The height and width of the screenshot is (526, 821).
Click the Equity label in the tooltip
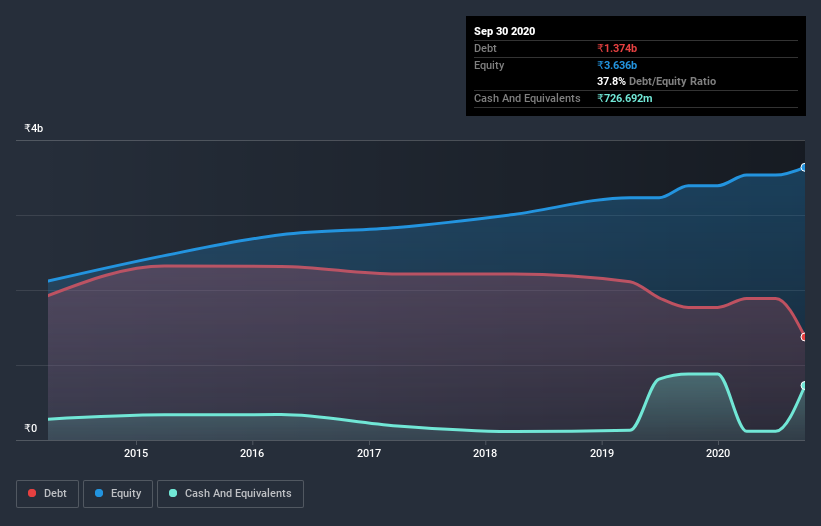tap(489, 65)
